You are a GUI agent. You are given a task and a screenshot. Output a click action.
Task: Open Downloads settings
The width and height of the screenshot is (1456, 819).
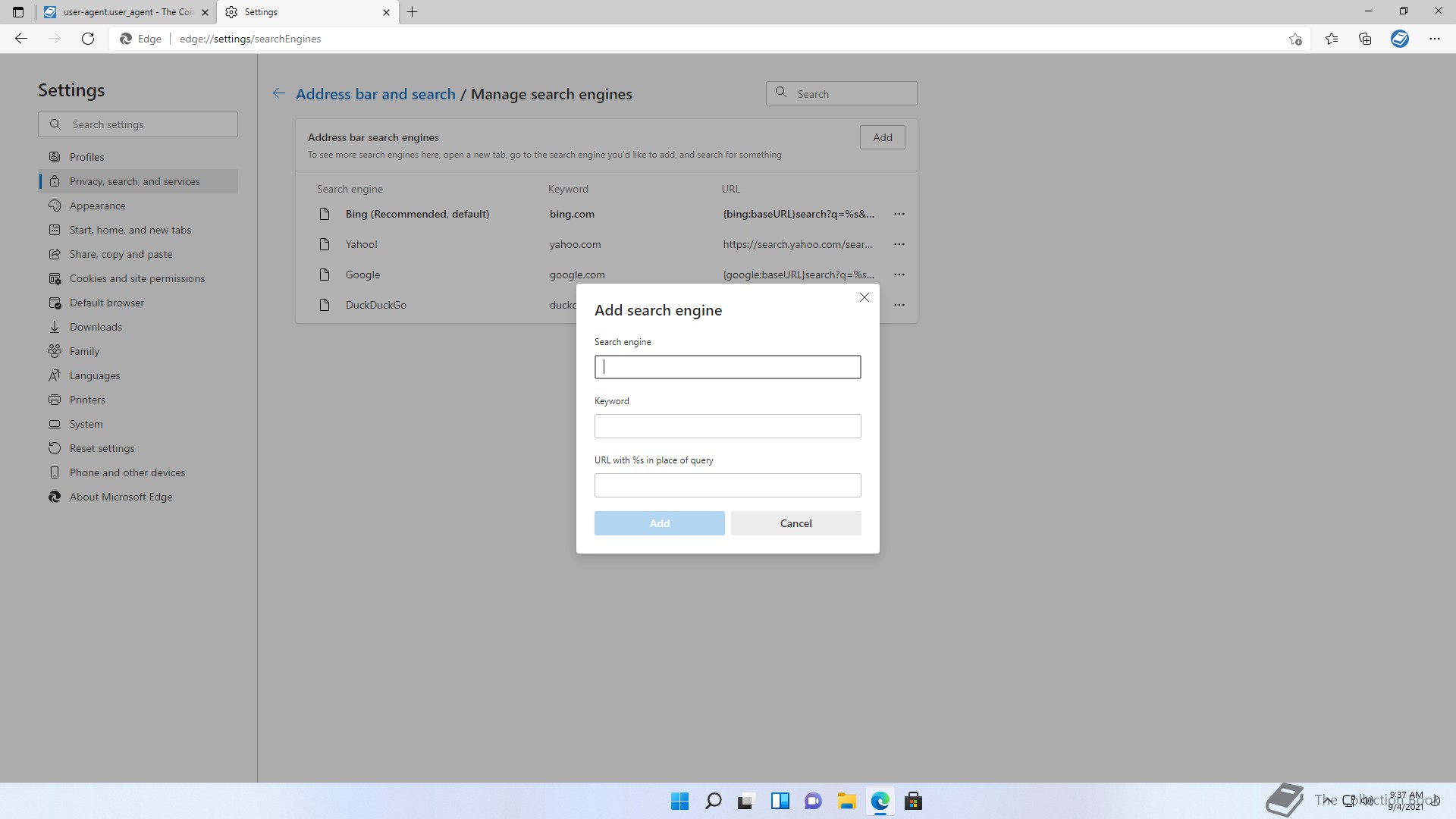(x=138, y=327)
